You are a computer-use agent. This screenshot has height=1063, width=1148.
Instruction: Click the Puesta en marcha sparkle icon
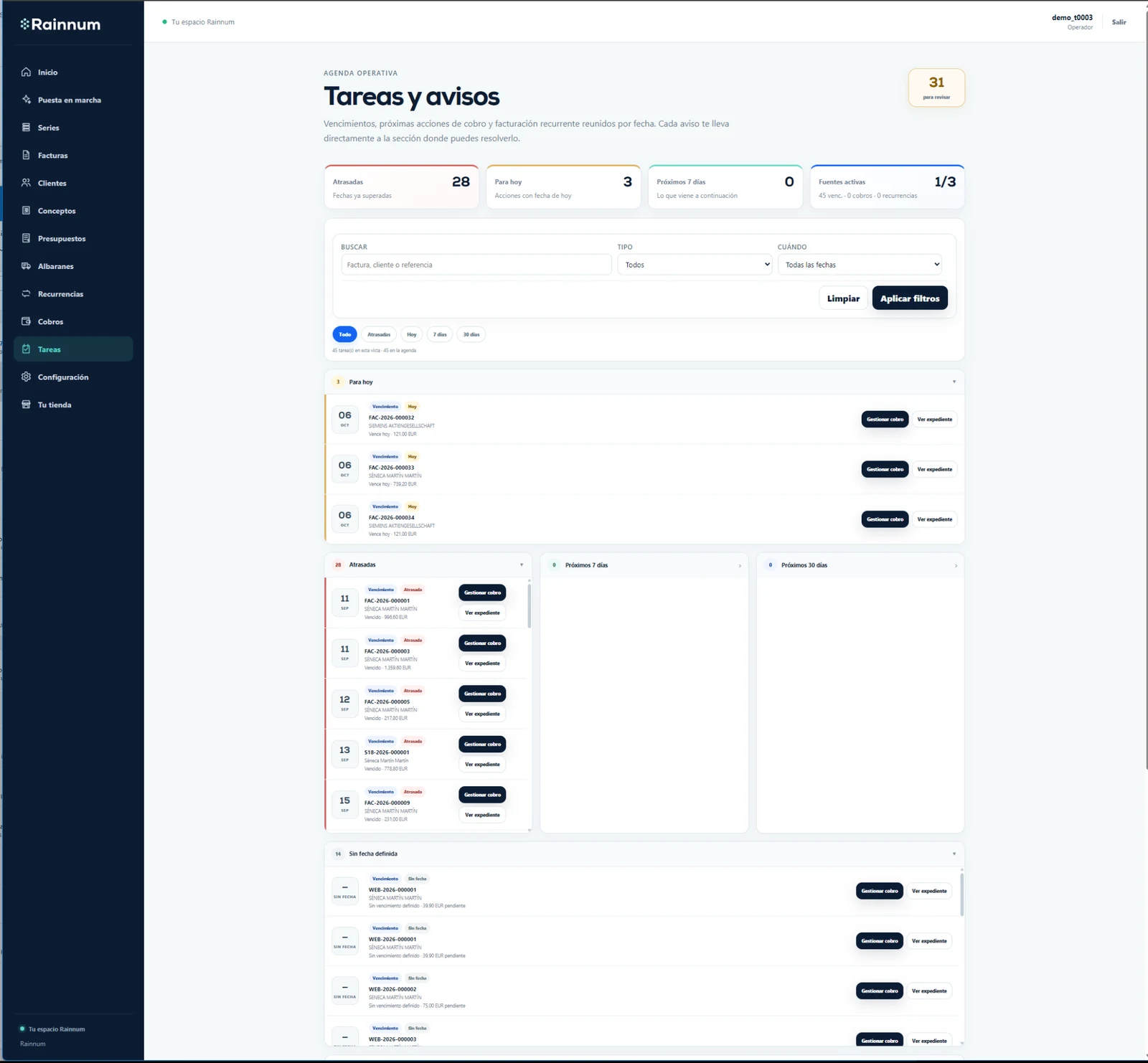pyautogui.click(x=26, y=100)
